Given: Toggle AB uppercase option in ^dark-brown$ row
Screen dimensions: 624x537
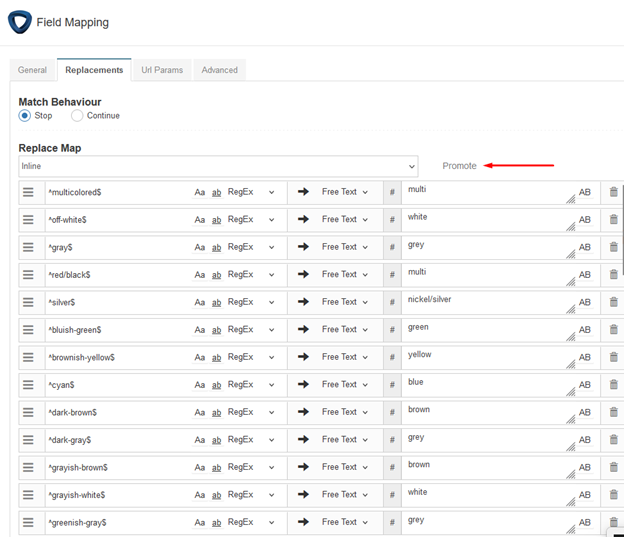Looking at the screenshot, I should pyautogui.click(x=585, y=412).
